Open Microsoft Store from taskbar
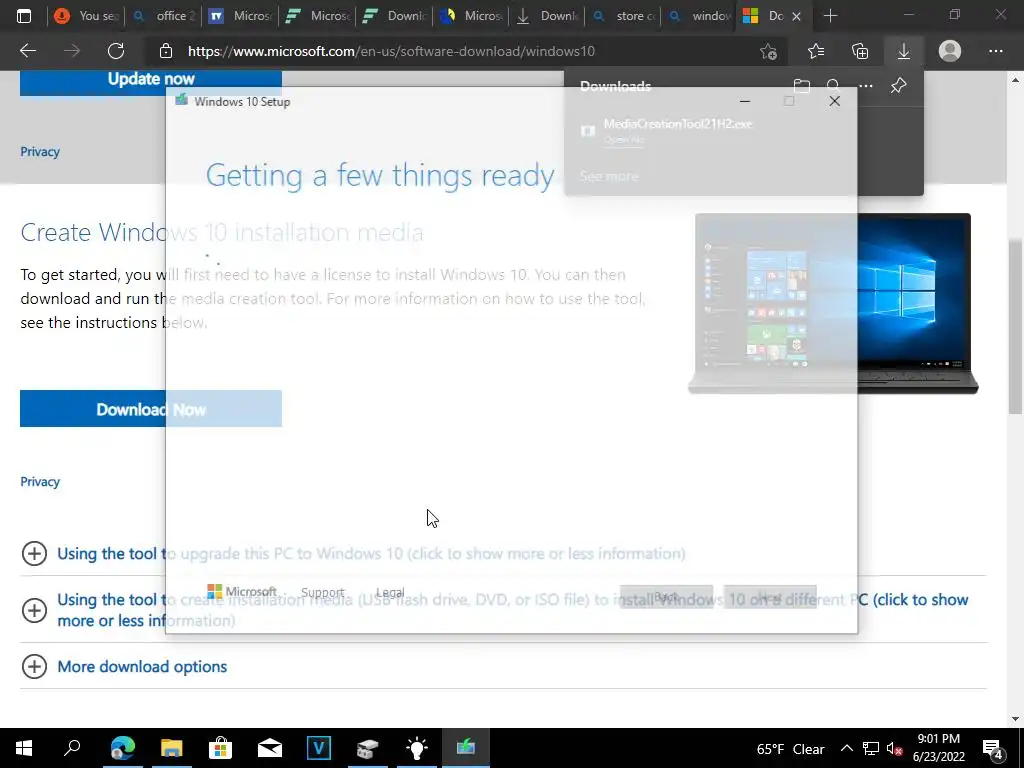1024x768 pixels. pos(220,748)
